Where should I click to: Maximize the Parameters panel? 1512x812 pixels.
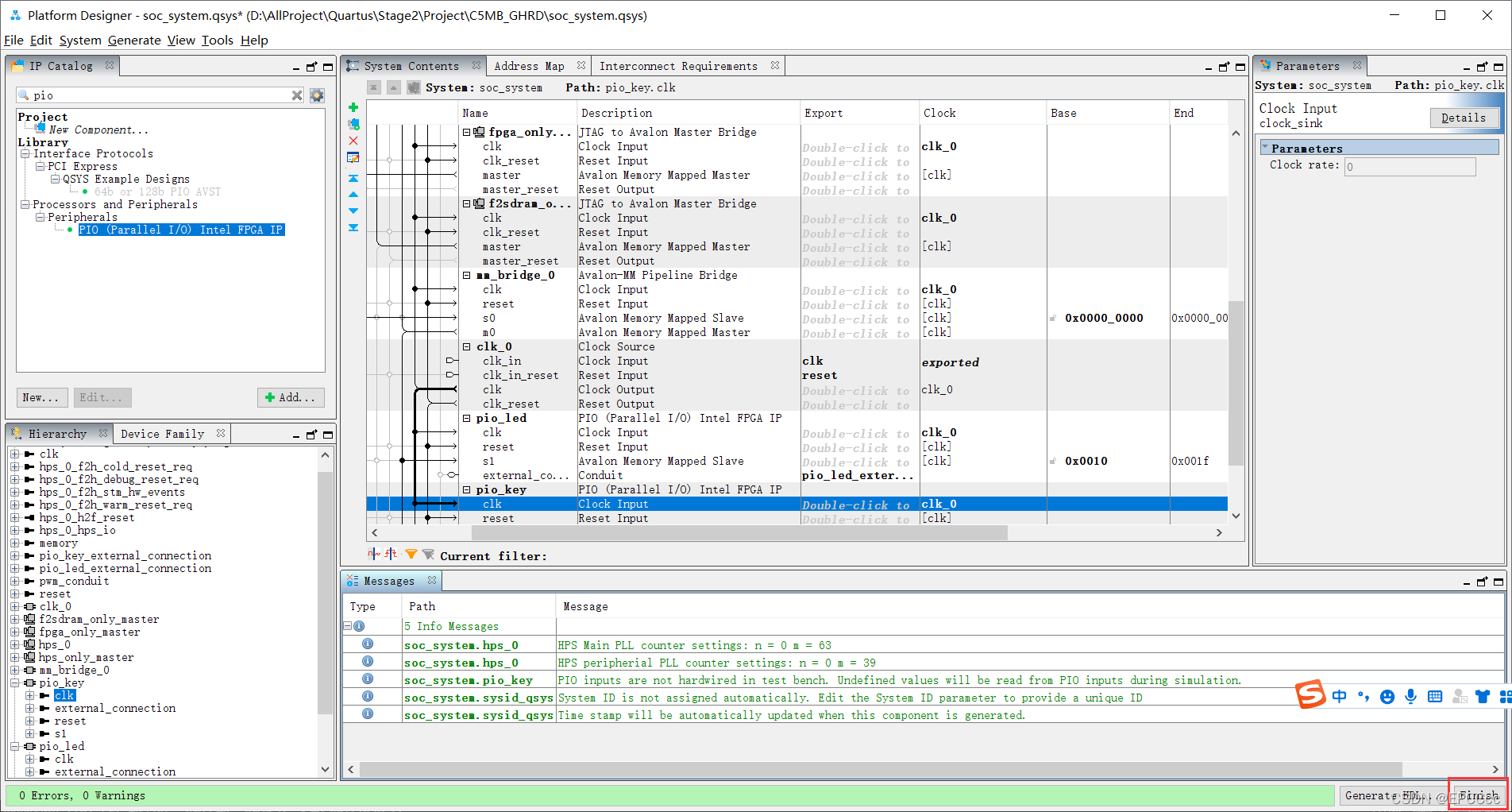pos(1498,67)
